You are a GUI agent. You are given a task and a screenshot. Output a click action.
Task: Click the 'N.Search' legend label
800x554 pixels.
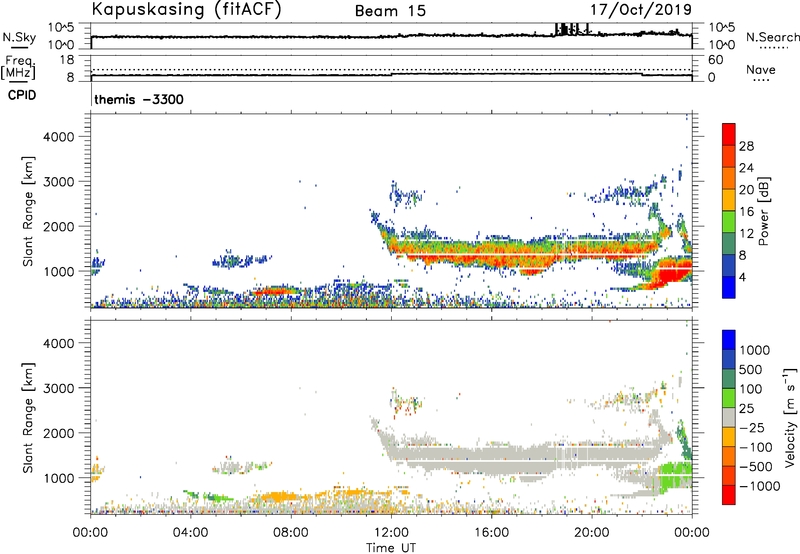(x=773, y=37)
